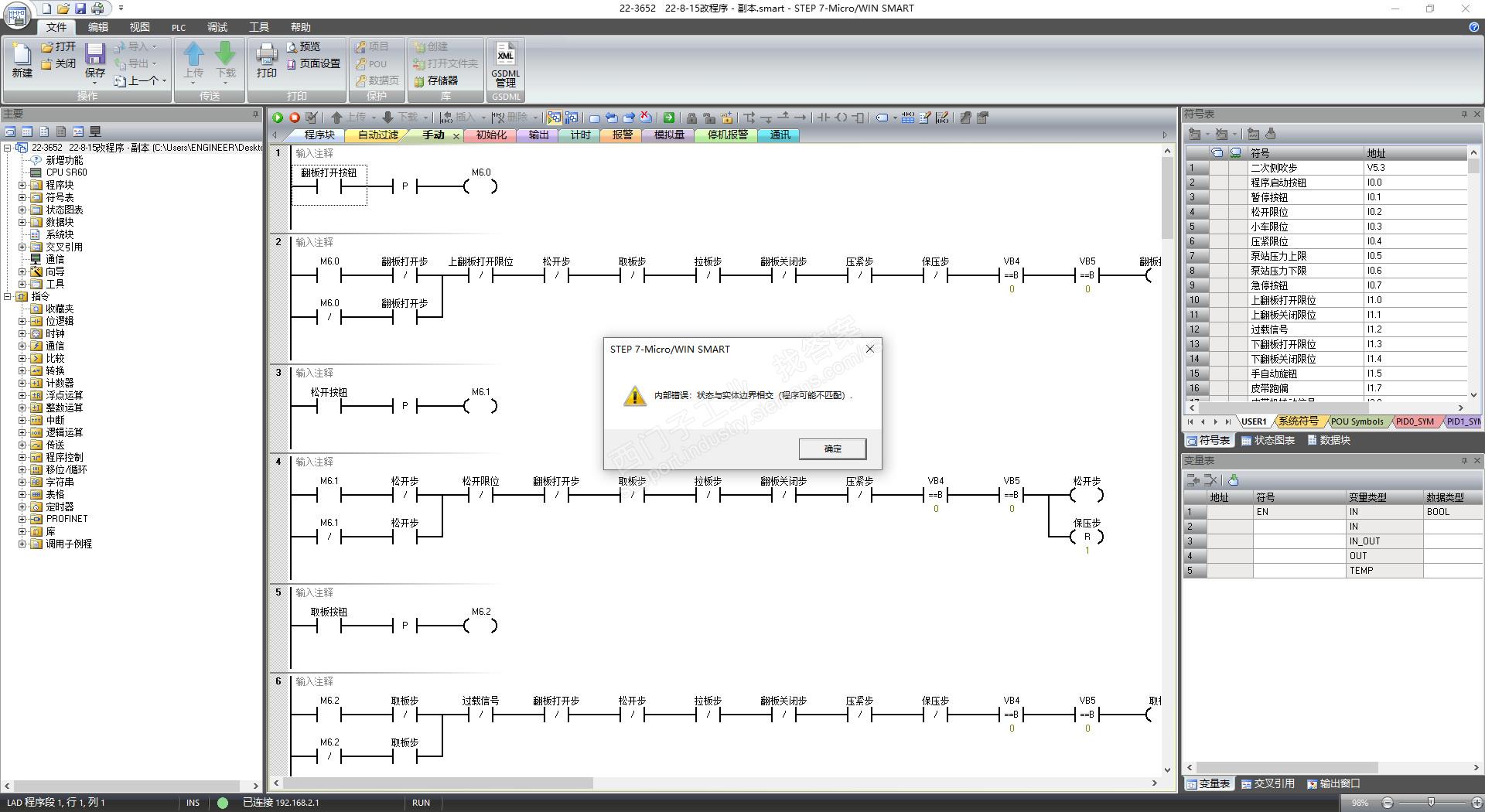
Task: Toggle program status monitoring icon
Action: [x=554, y=118]
